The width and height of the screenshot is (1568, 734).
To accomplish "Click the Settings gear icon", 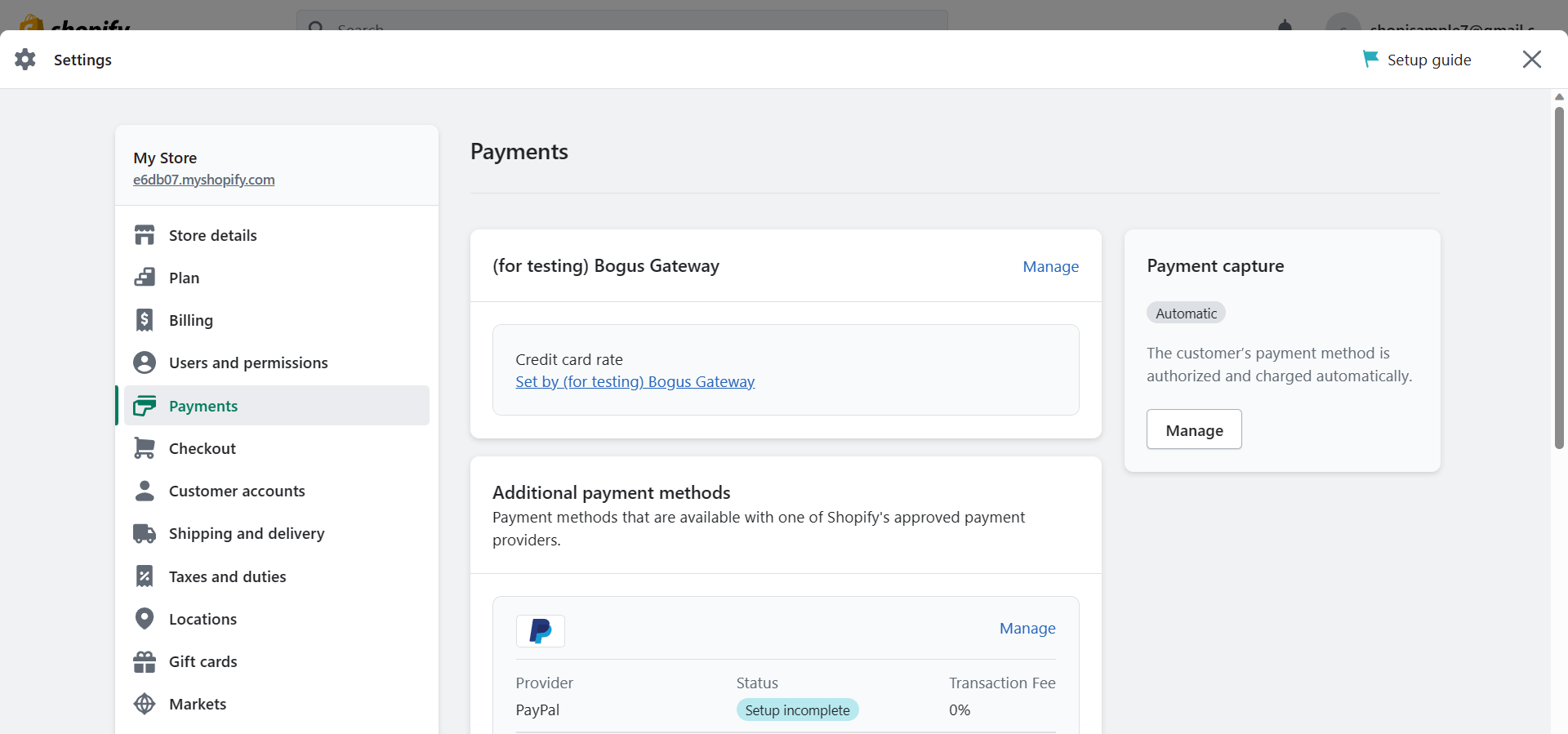I will click(25, 59).
